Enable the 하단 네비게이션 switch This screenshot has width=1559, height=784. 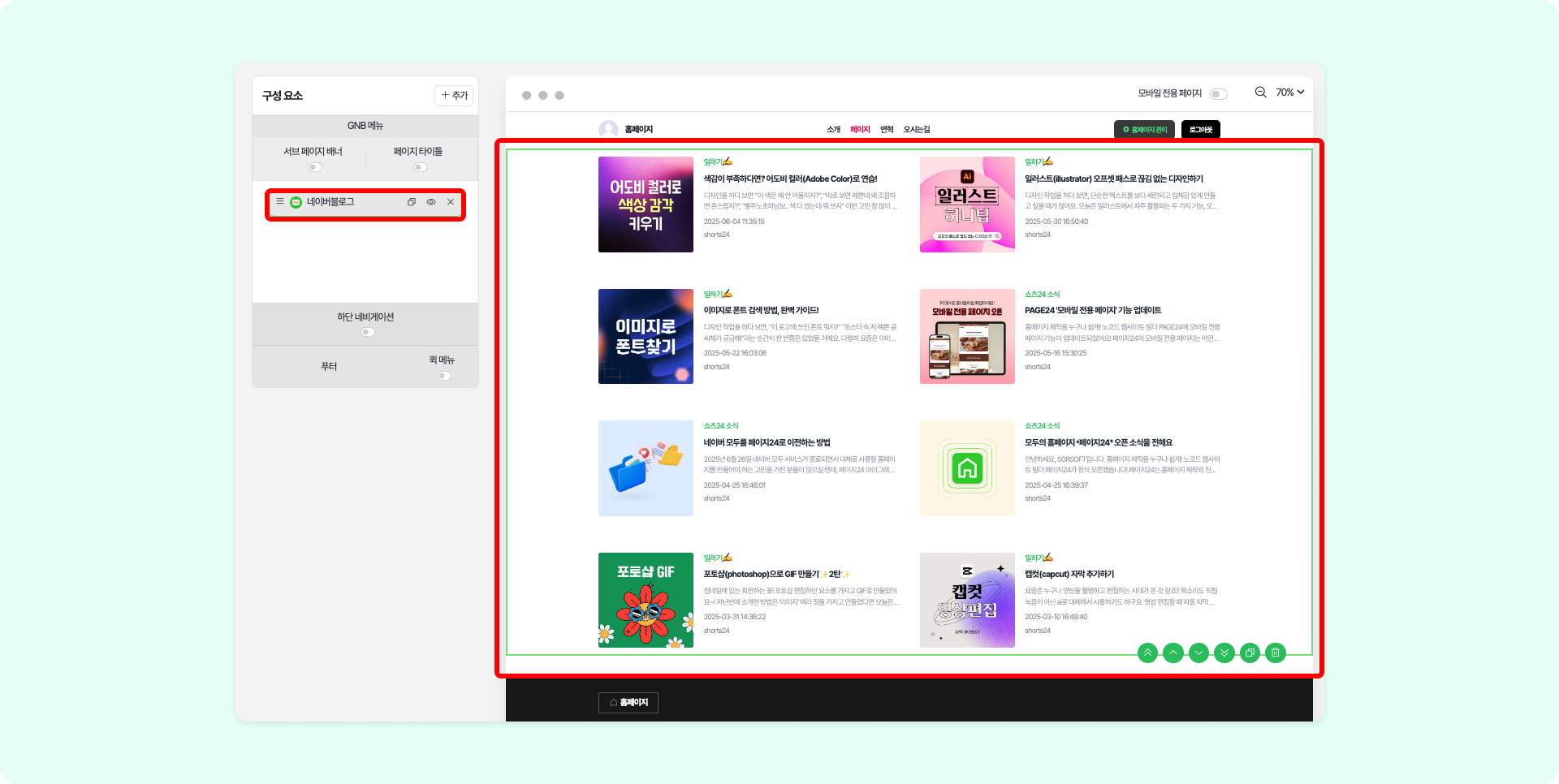click(368, 332)
